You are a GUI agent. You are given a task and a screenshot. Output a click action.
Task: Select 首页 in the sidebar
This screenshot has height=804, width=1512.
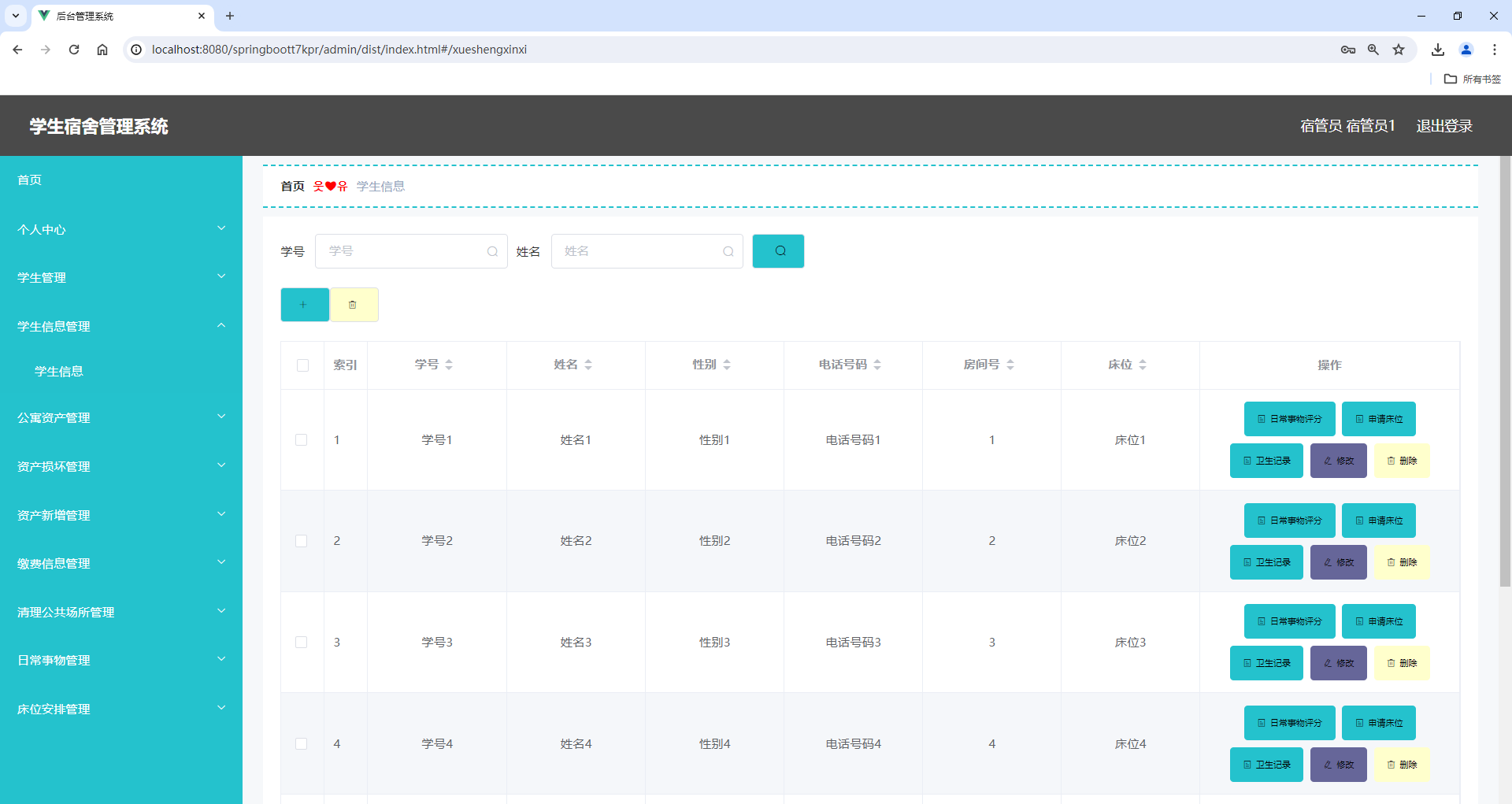(x=29, y=180)
